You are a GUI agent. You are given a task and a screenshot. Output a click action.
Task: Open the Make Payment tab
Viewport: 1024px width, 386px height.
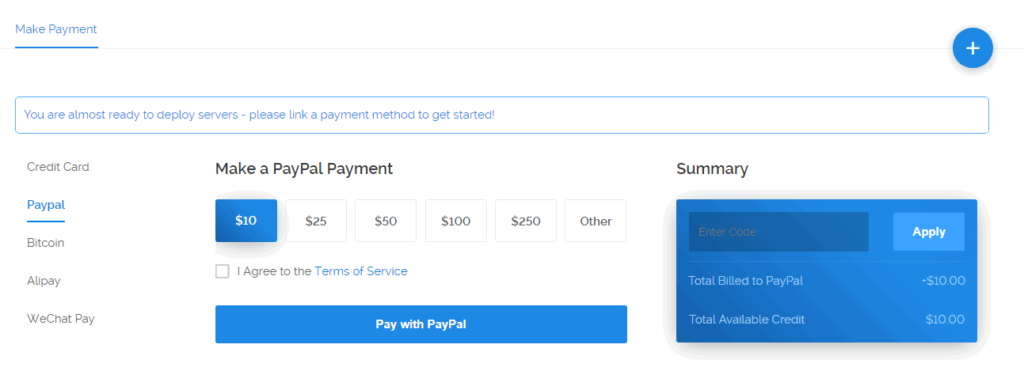click(56, 29)
